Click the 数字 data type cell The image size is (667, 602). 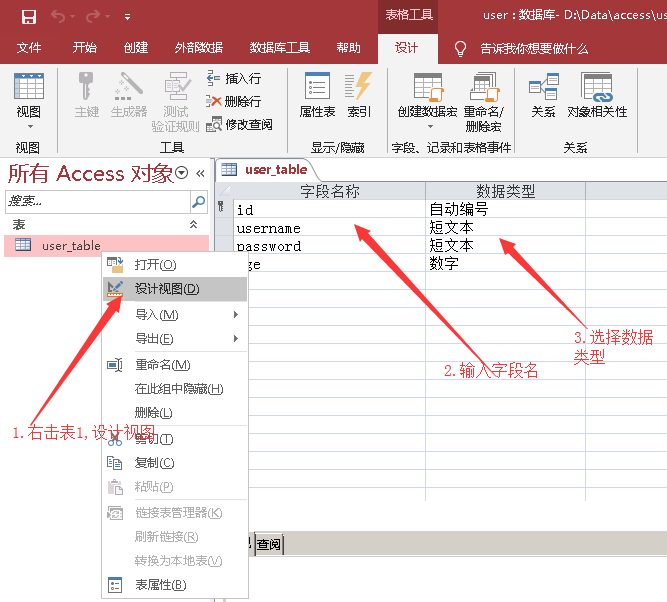click(505, 263)
